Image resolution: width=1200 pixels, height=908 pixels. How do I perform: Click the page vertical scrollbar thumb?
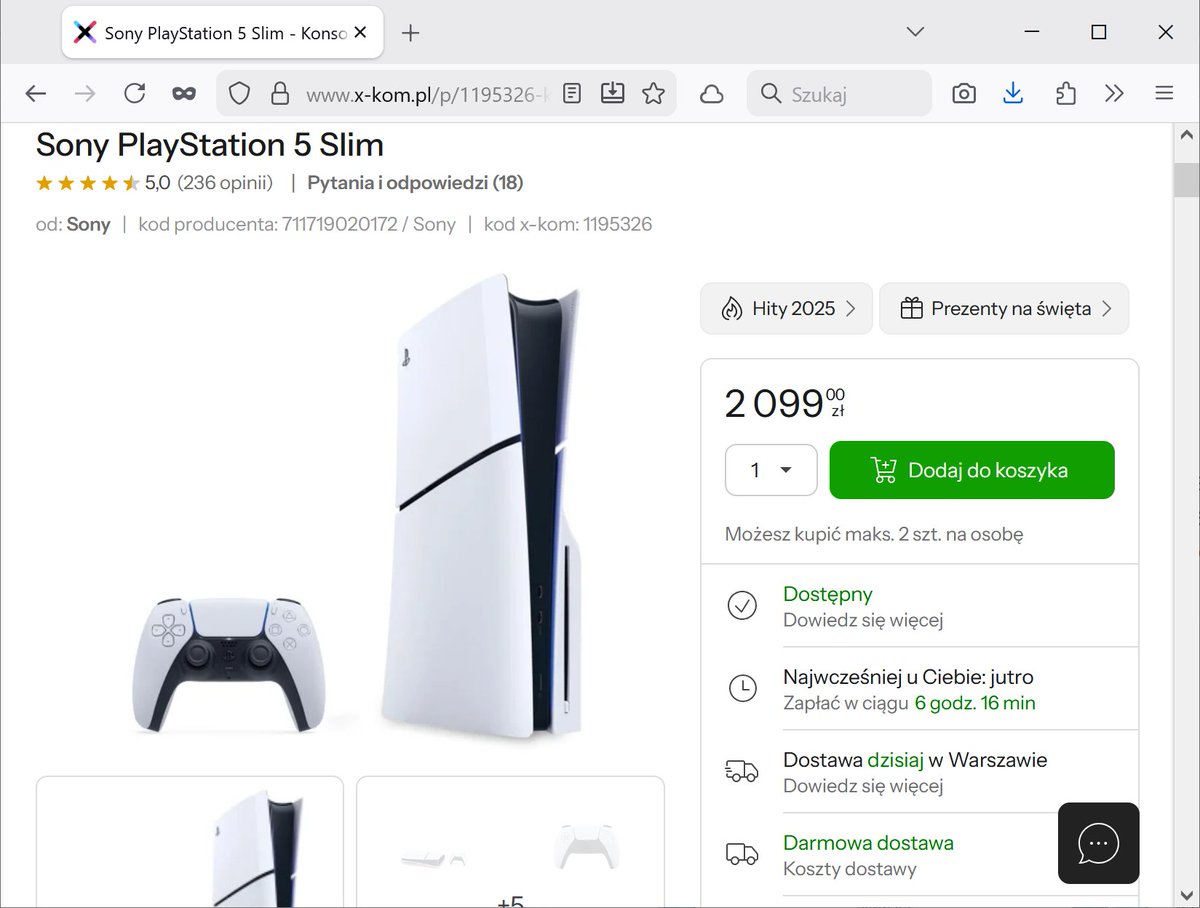(x=1186, y=180)
